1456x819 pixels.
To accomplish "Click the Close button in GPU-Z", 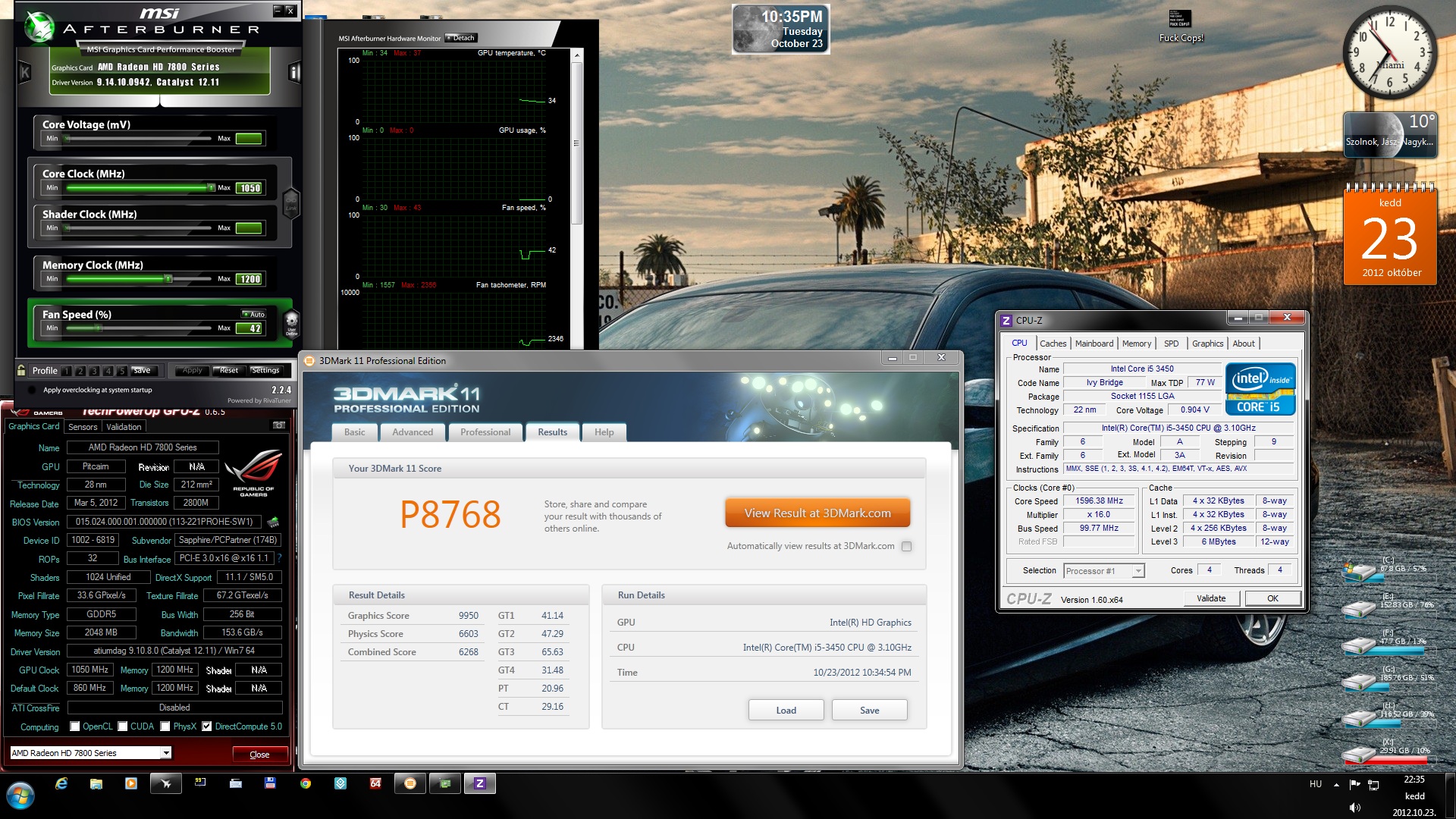I will [x=259, y=755].
